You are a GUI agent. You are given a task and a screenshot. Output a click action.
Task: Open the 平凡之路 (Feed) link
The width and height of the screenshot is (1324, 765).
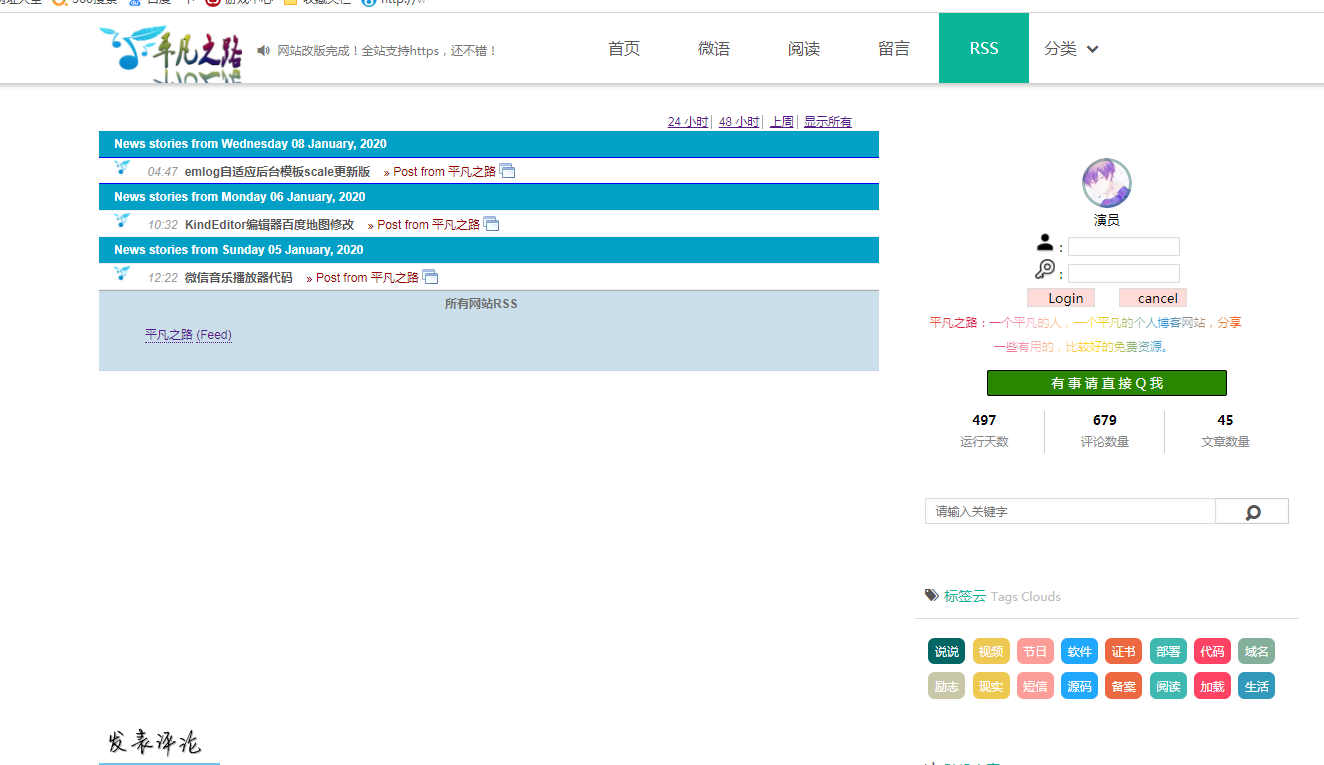pos(188,335)
